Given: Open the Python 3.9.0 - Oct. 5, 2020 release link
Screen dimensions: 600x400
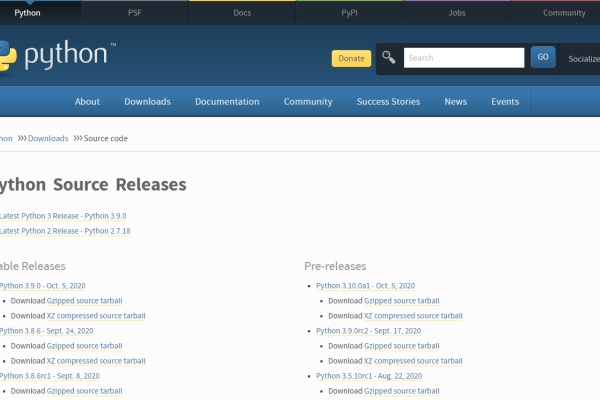Looking at the screenshot, I should 42,286.
